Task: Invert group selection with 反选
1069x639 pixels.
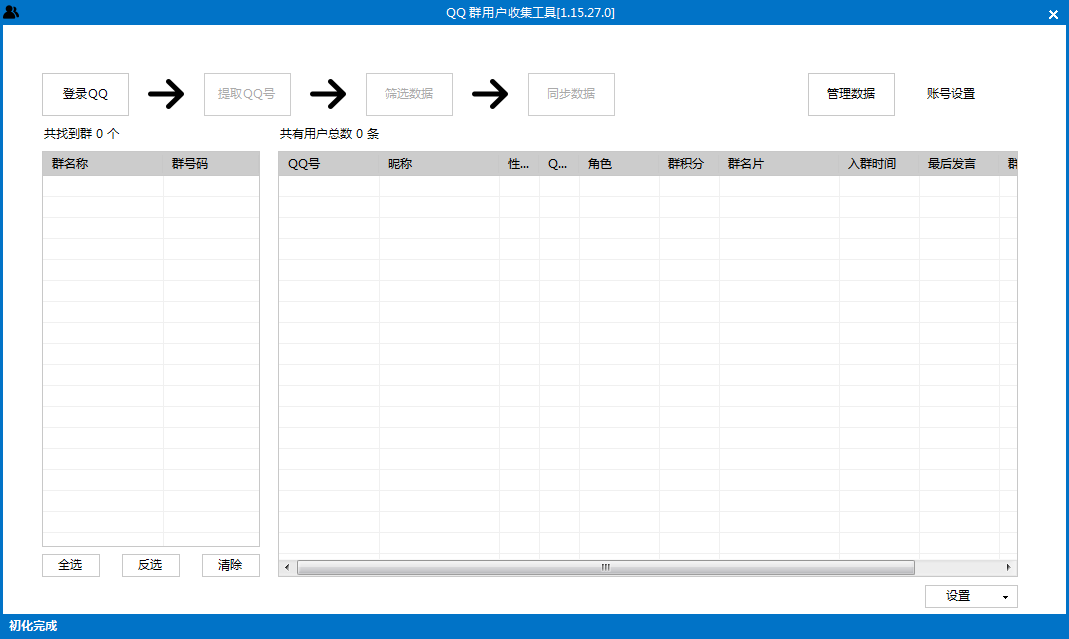Action: (151, 565)
